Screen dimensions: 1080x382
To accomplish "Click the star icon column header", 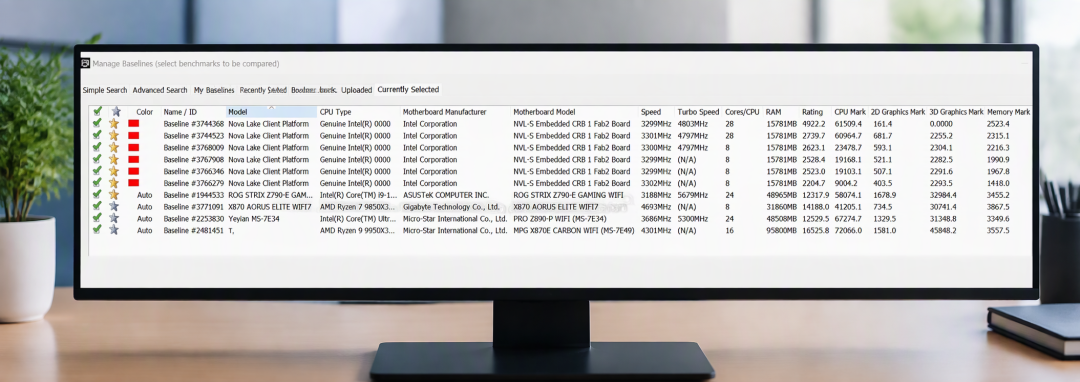I will coord(116,112).
